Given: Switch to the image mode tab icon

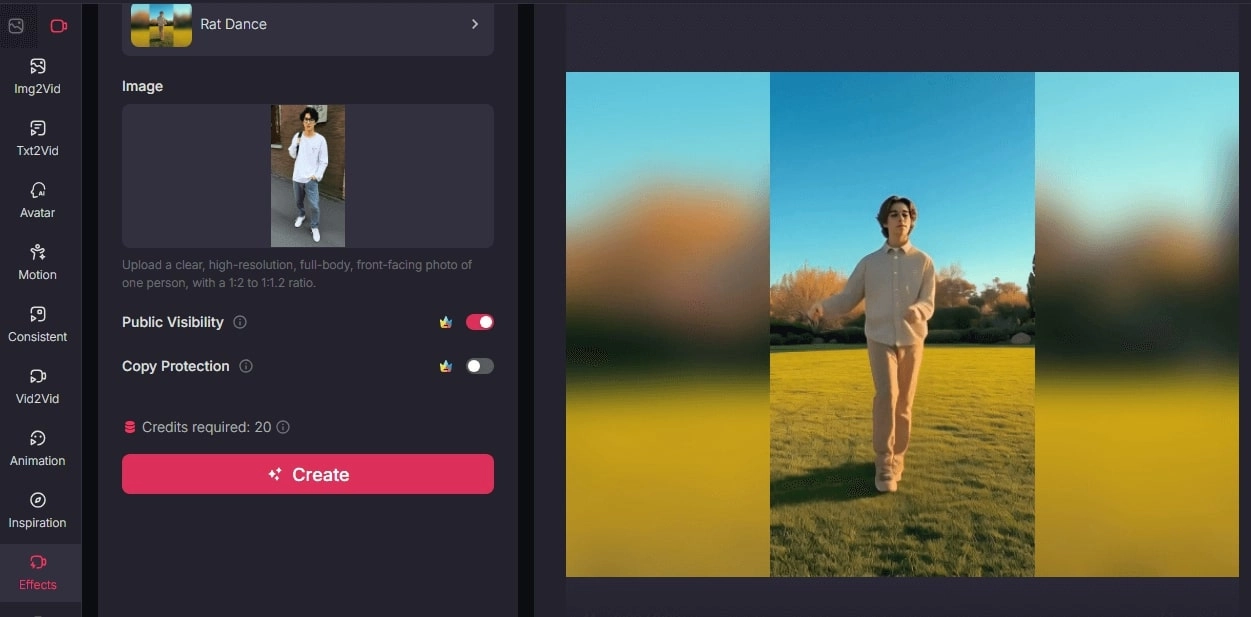Looking at the screenshot, I should pos(17,26).
